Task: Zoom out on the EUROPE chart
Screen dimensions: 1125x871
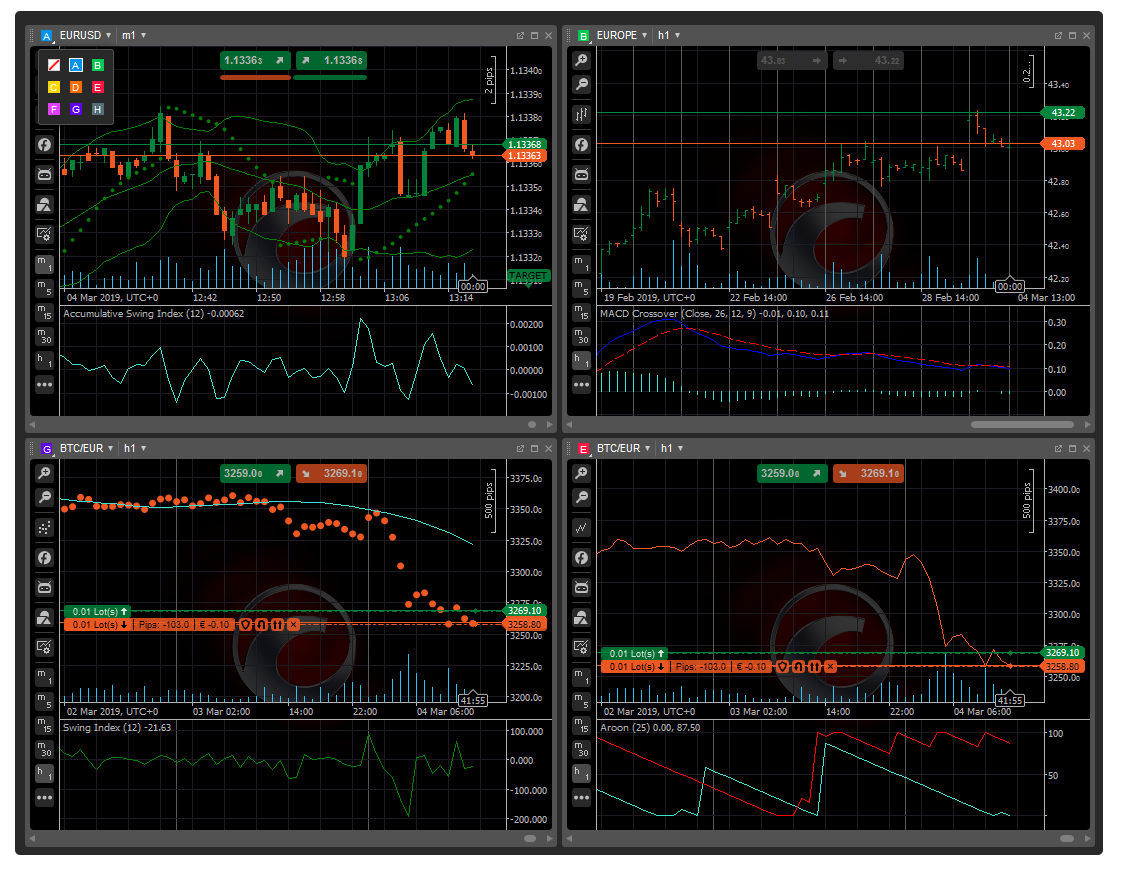Action: click(581, 85)
